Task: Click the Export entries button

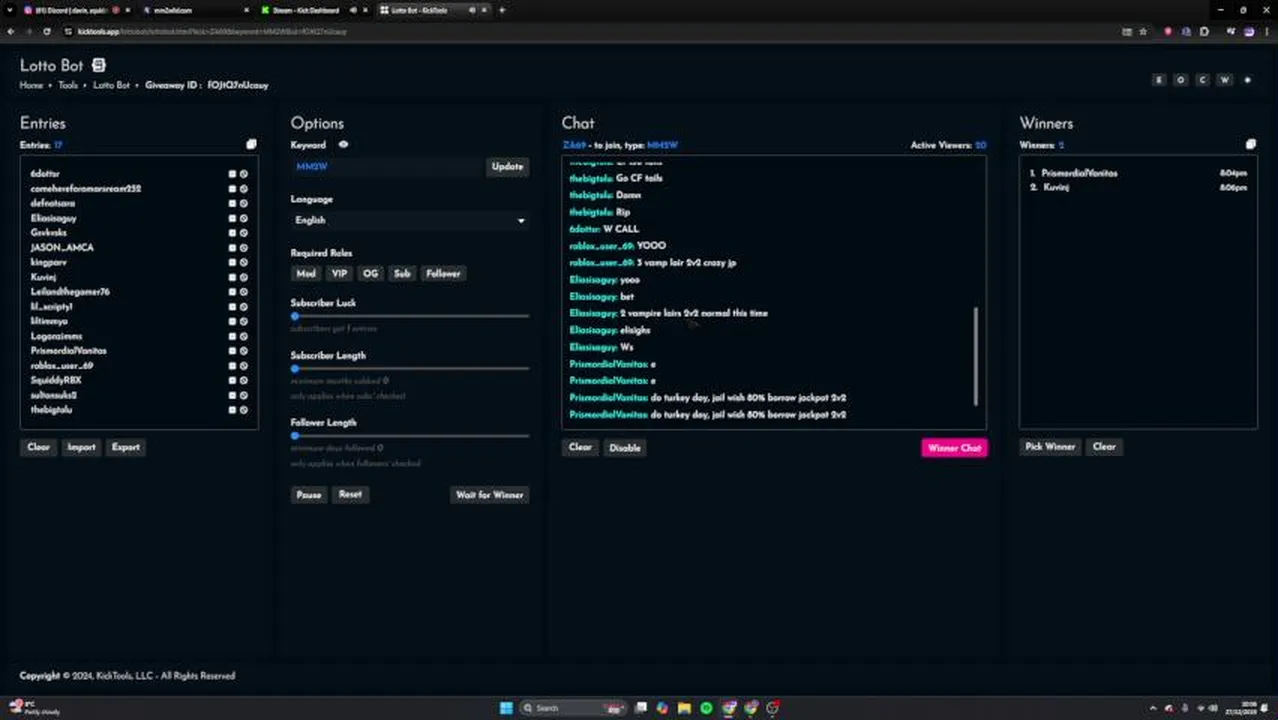Action: coord(126,447)
